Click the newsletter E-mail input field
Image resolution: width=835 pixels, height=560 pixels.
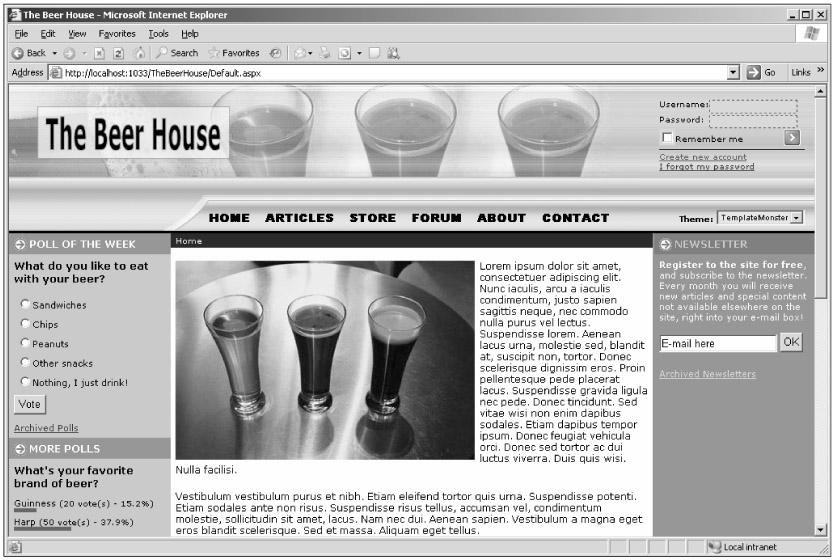pos(717,343)
